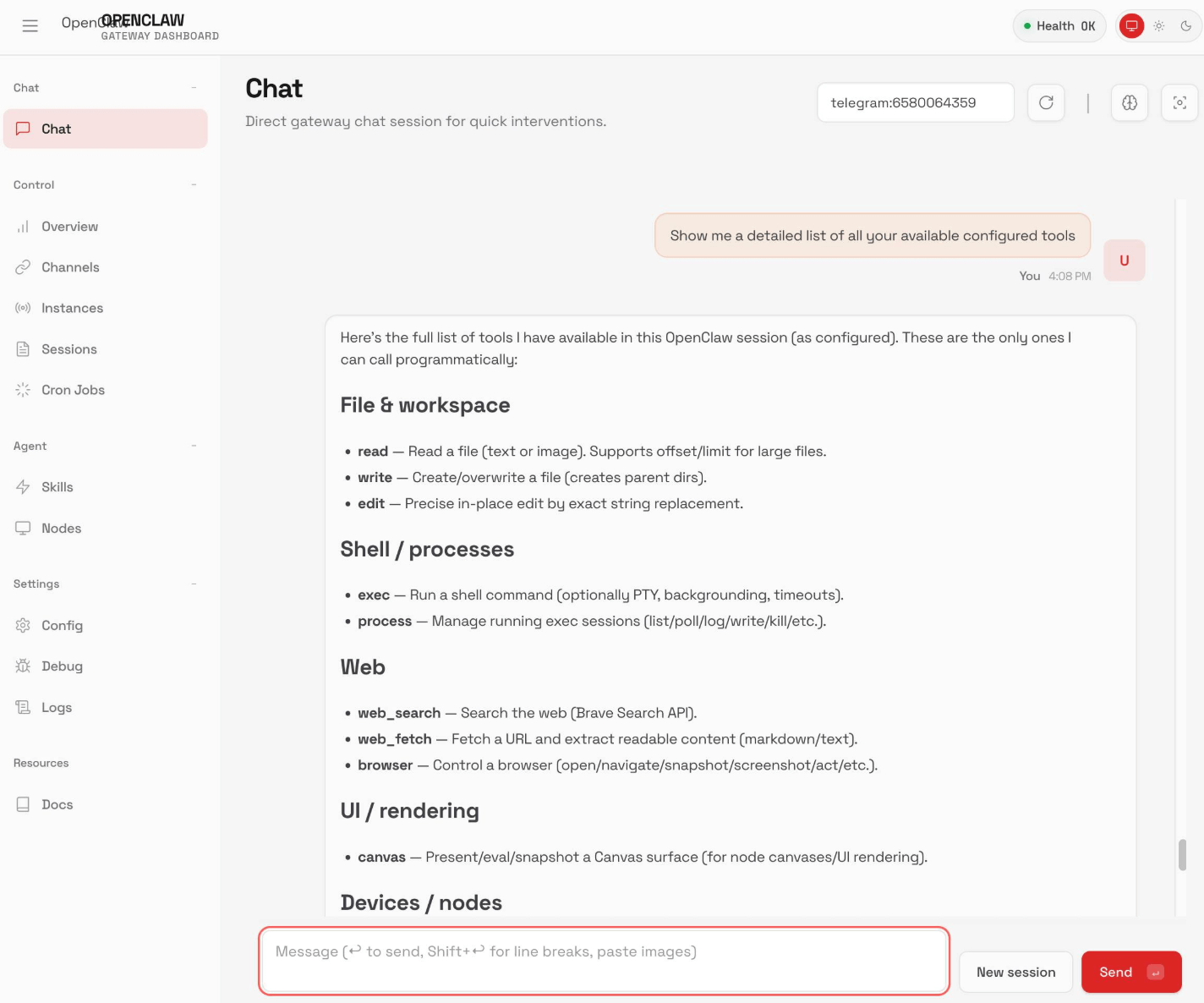Switch to the Sessions page
Screen dimensions: 1204x1003
(x=68, y=348)
